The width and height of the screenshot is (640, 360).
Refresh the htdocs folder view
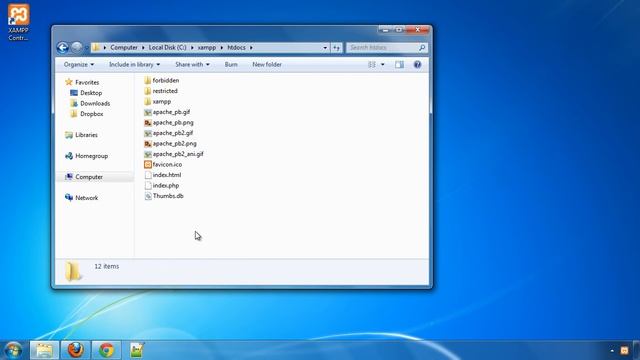point(336,48)
